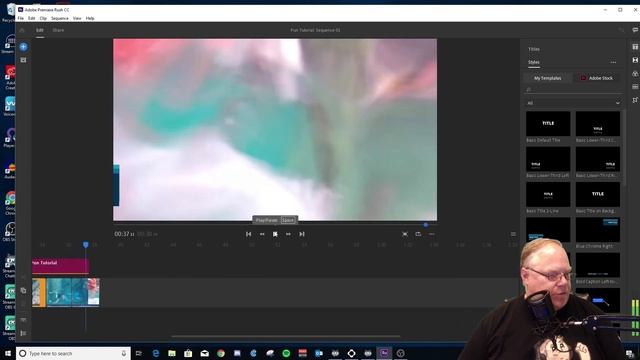640x360 pixels.
Task: Step back one frame
Action: (262, 234)
